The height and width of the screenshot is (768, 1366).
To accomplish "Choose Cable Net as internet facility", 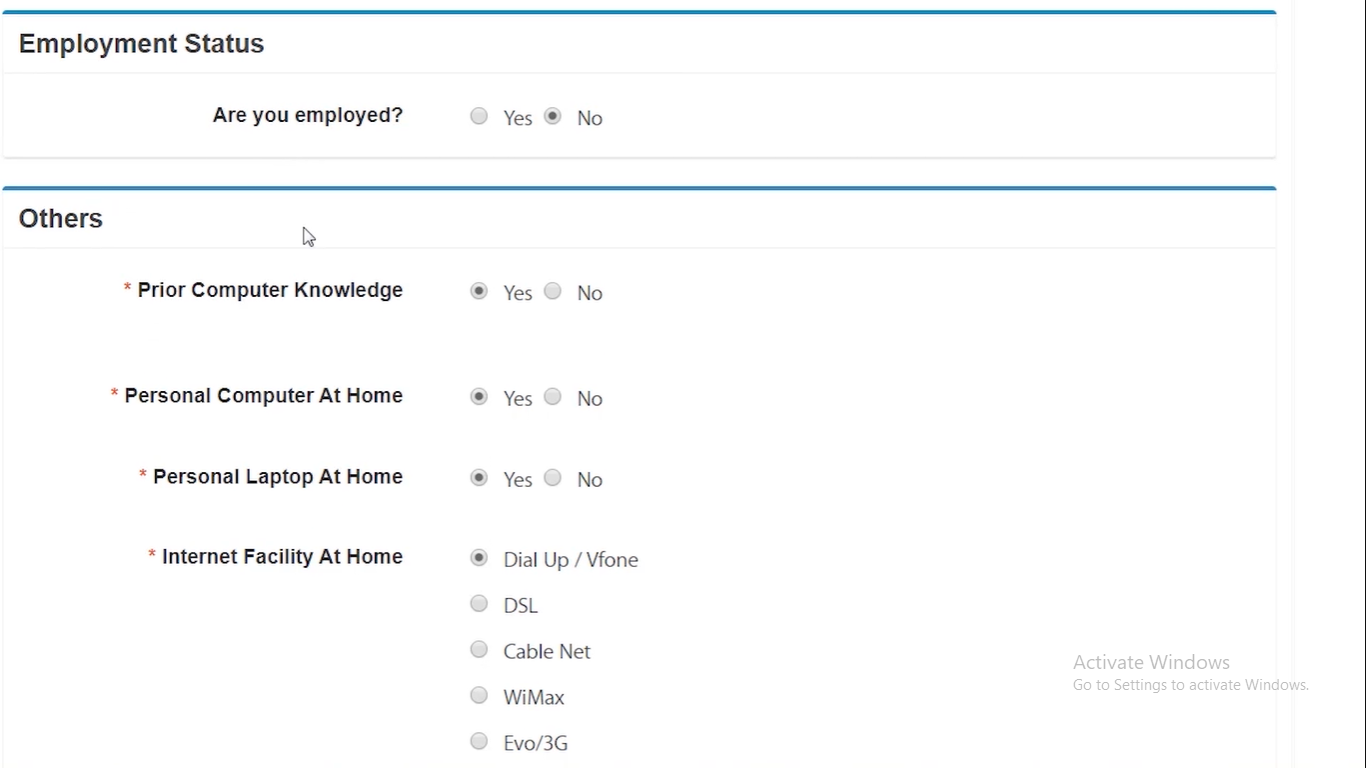I will [x=479, y=650].
